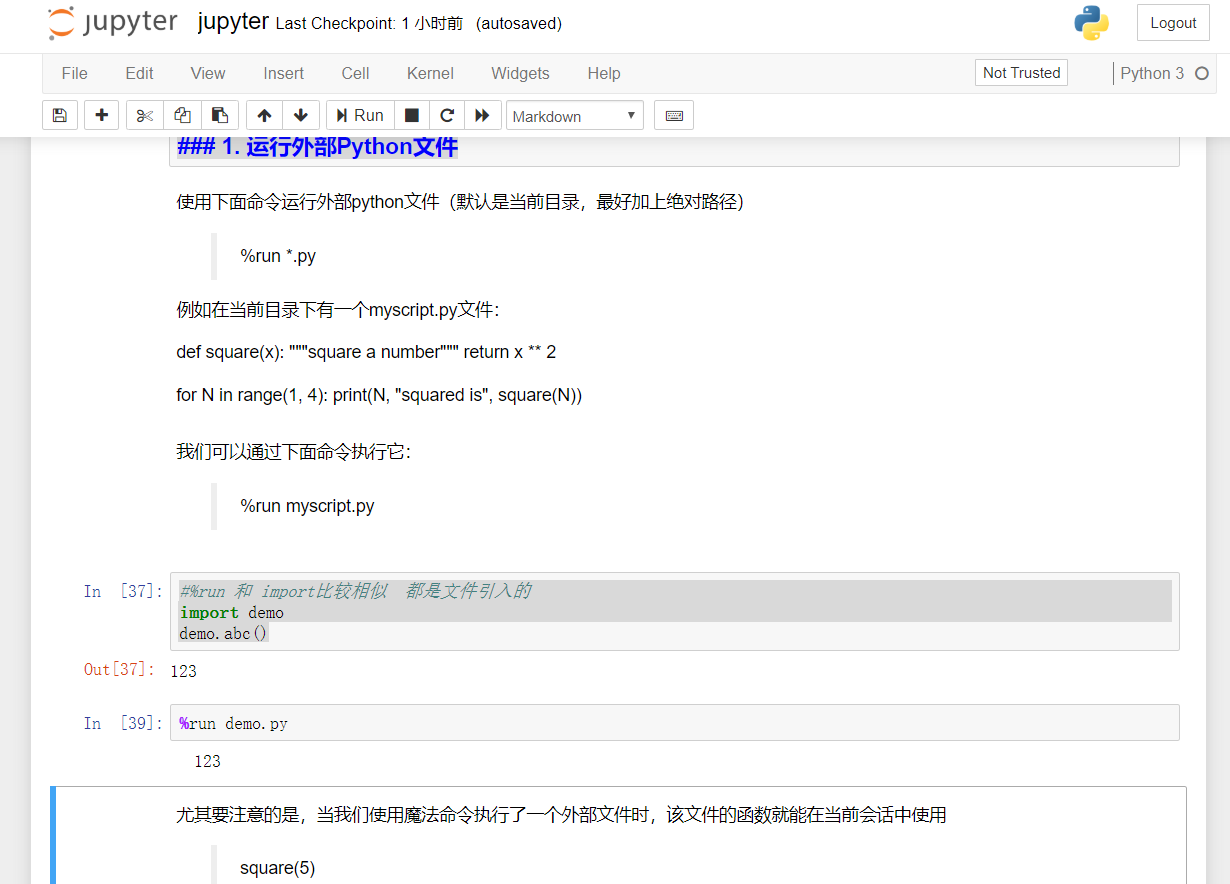The height and width of the screenshot is (884, 1230).
Task: Click the def square(x) text line
Action: [366, 352]
